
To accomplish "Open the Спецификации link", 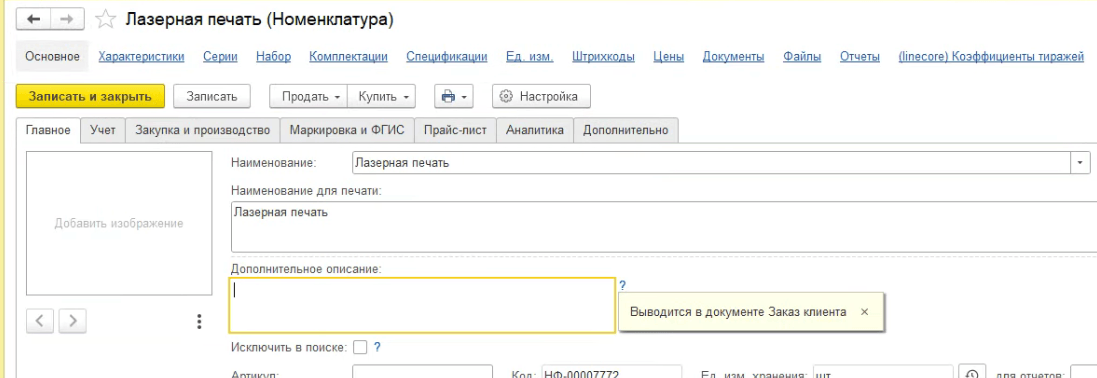I will [x=447, y=57].
